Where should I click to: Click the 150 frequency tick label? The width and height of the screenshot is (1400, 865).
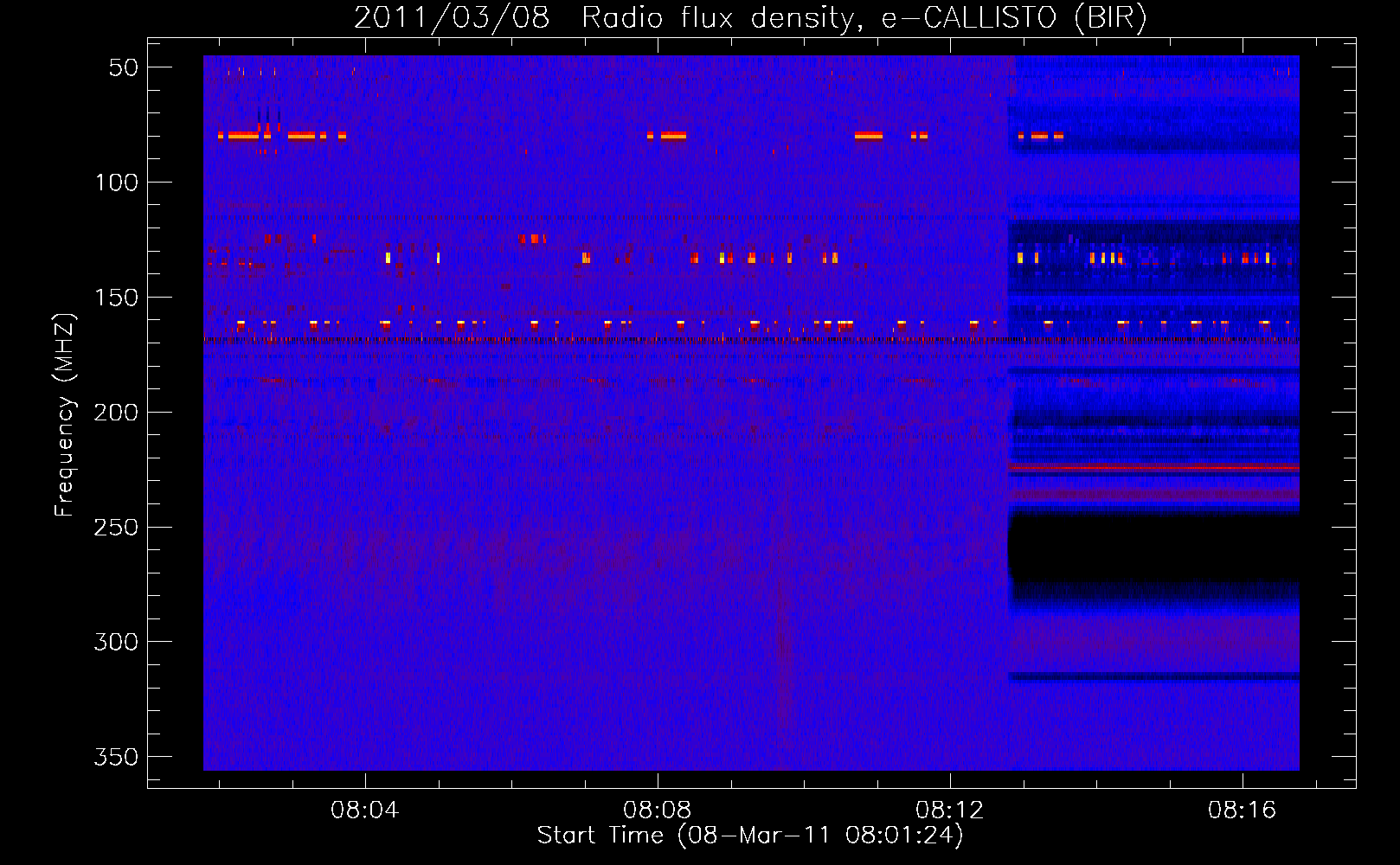tap(117, 298)
